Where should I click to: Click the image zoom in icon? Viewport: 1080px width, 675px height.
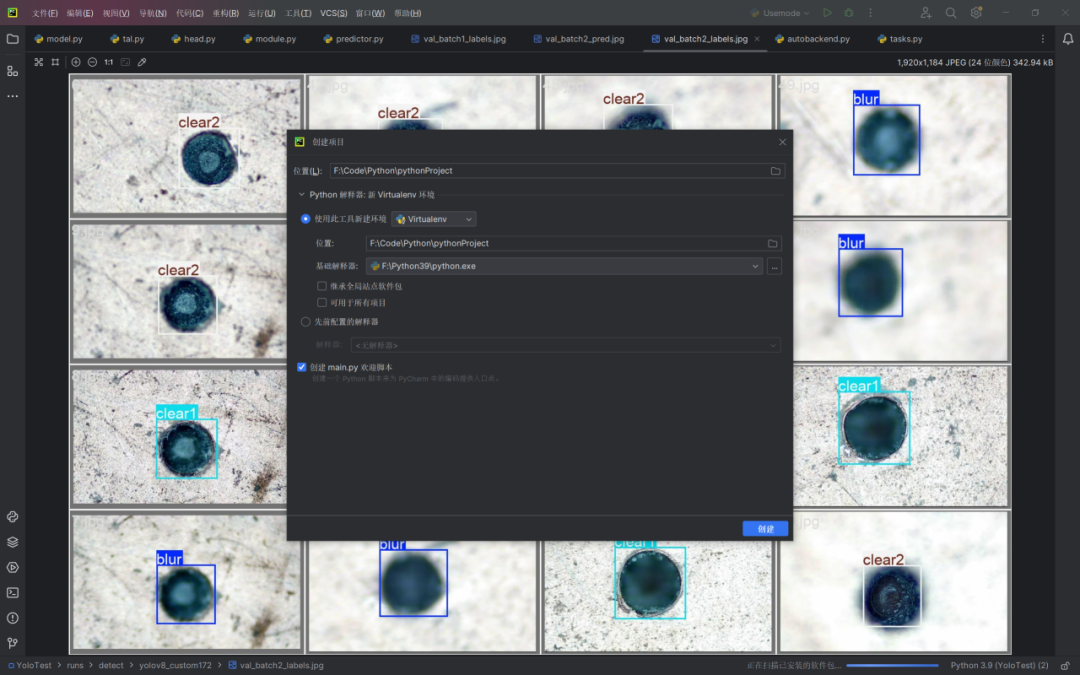click(x=76, y=62)
